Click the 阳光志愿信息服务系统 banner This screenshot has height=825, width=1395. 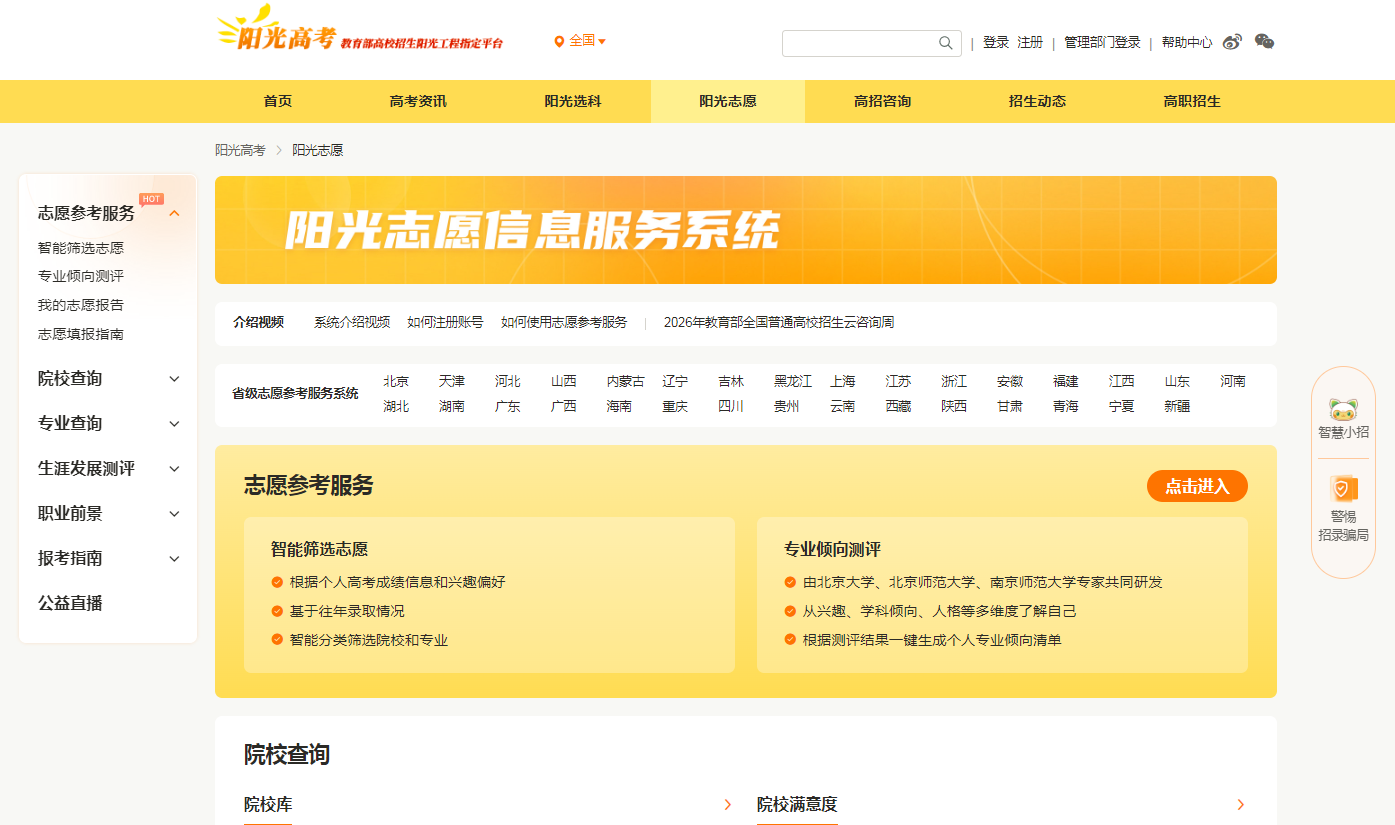click(746, 230)
